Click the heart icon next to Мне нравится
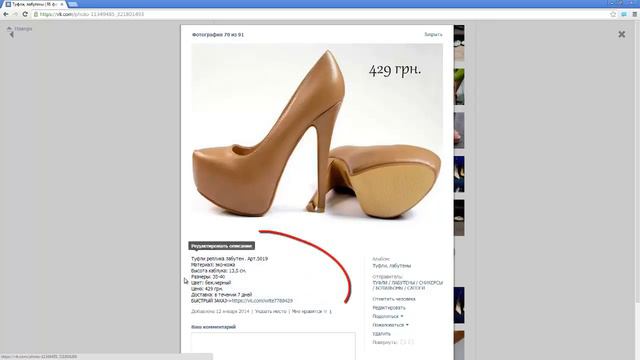 click(x=325, y=311)
